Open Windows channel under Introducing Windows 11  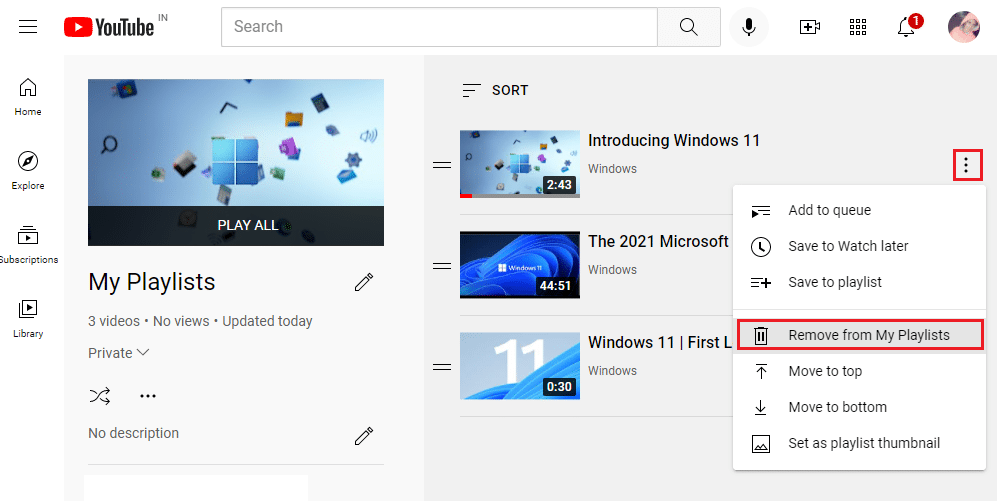[x=612, y=168]
